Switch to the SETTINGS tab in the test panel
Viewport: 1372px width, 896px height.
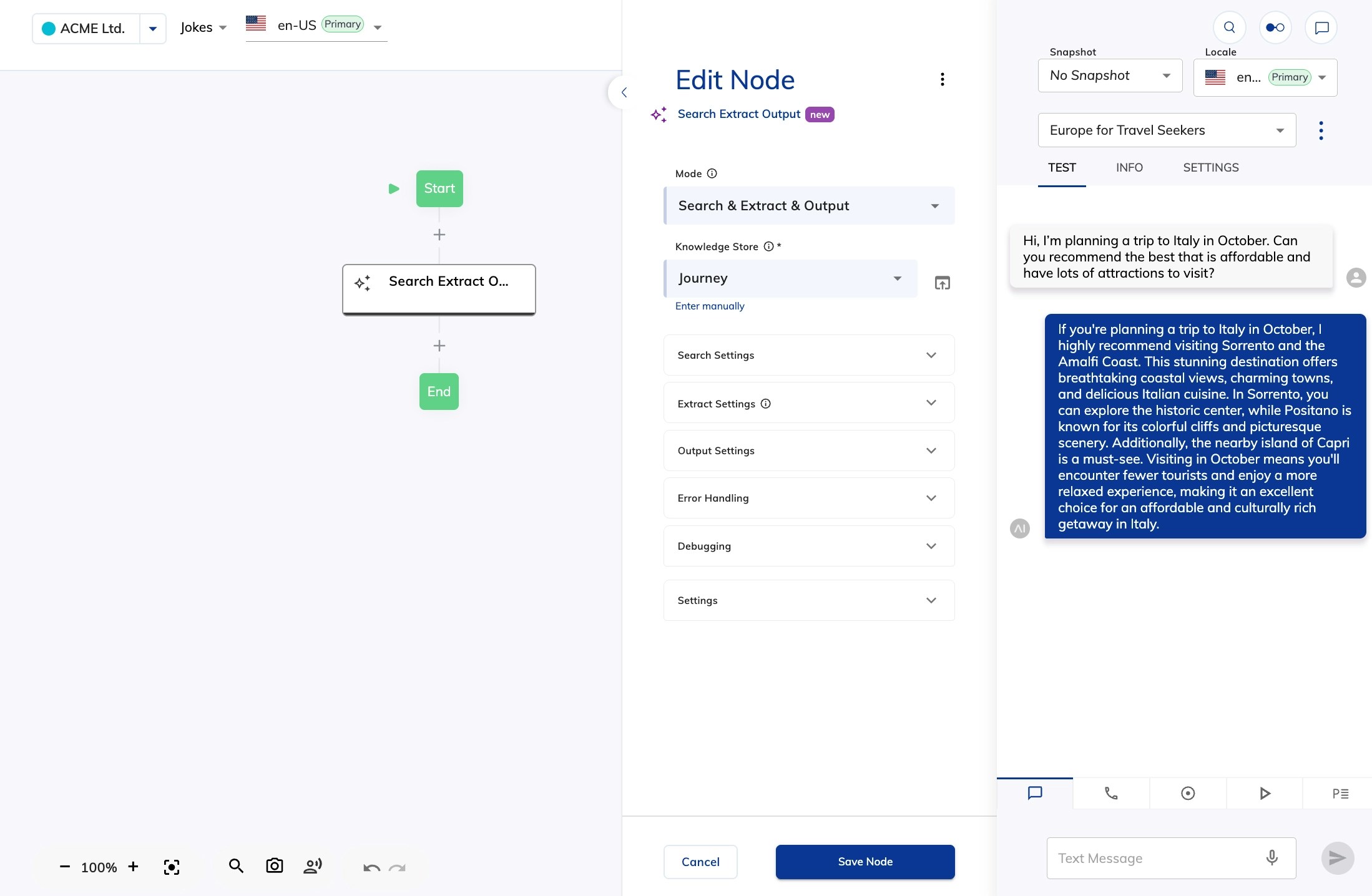[1210, 167]
